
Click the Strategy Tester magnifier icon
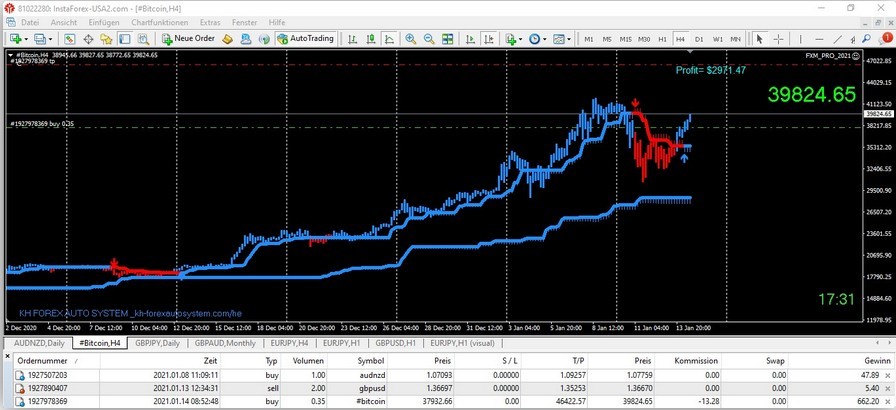[x=143, y=39]
